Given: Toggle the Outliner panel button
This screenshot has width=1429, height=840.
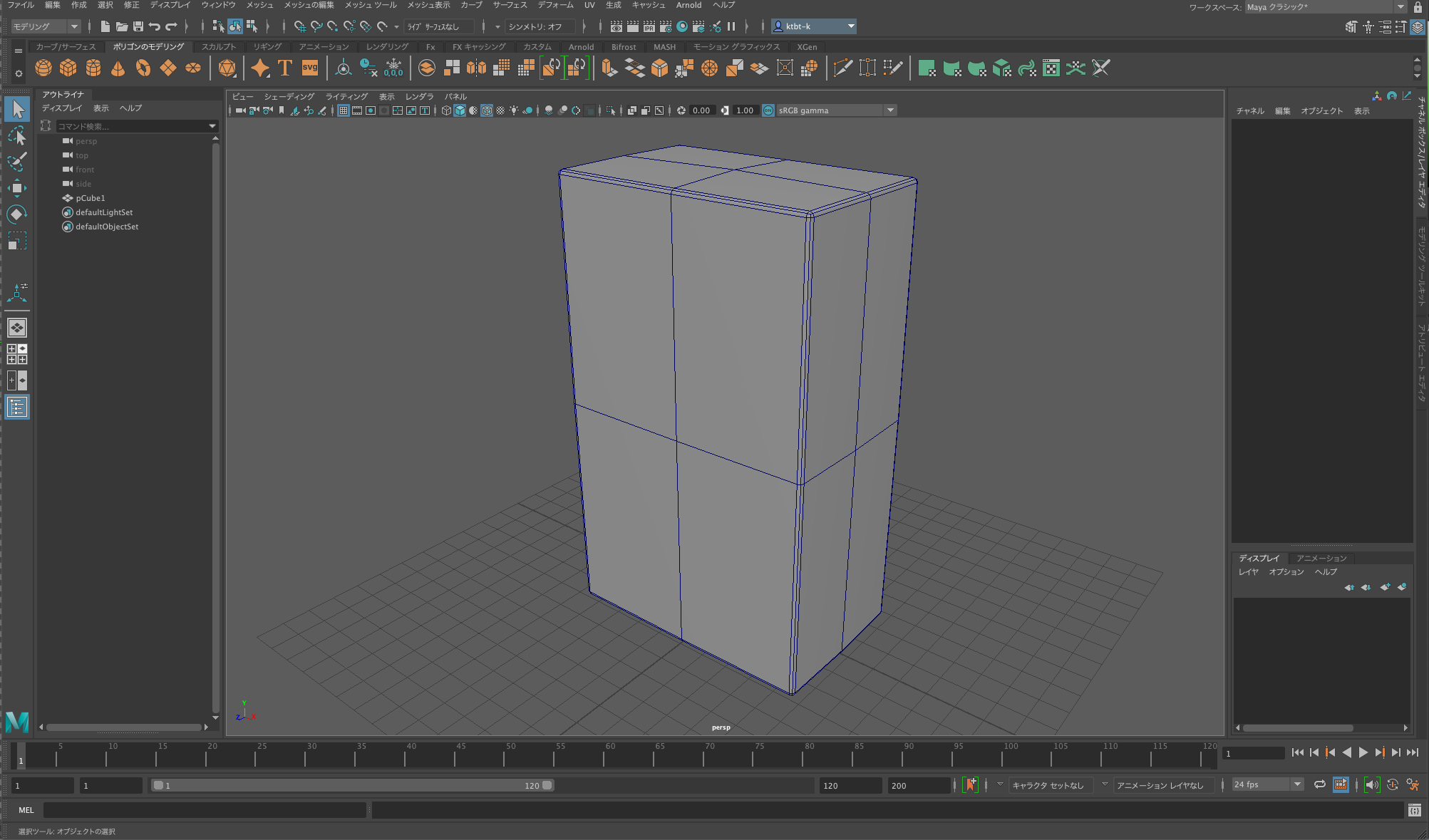Looking at the screenshot, I should (x=17, y=408).
